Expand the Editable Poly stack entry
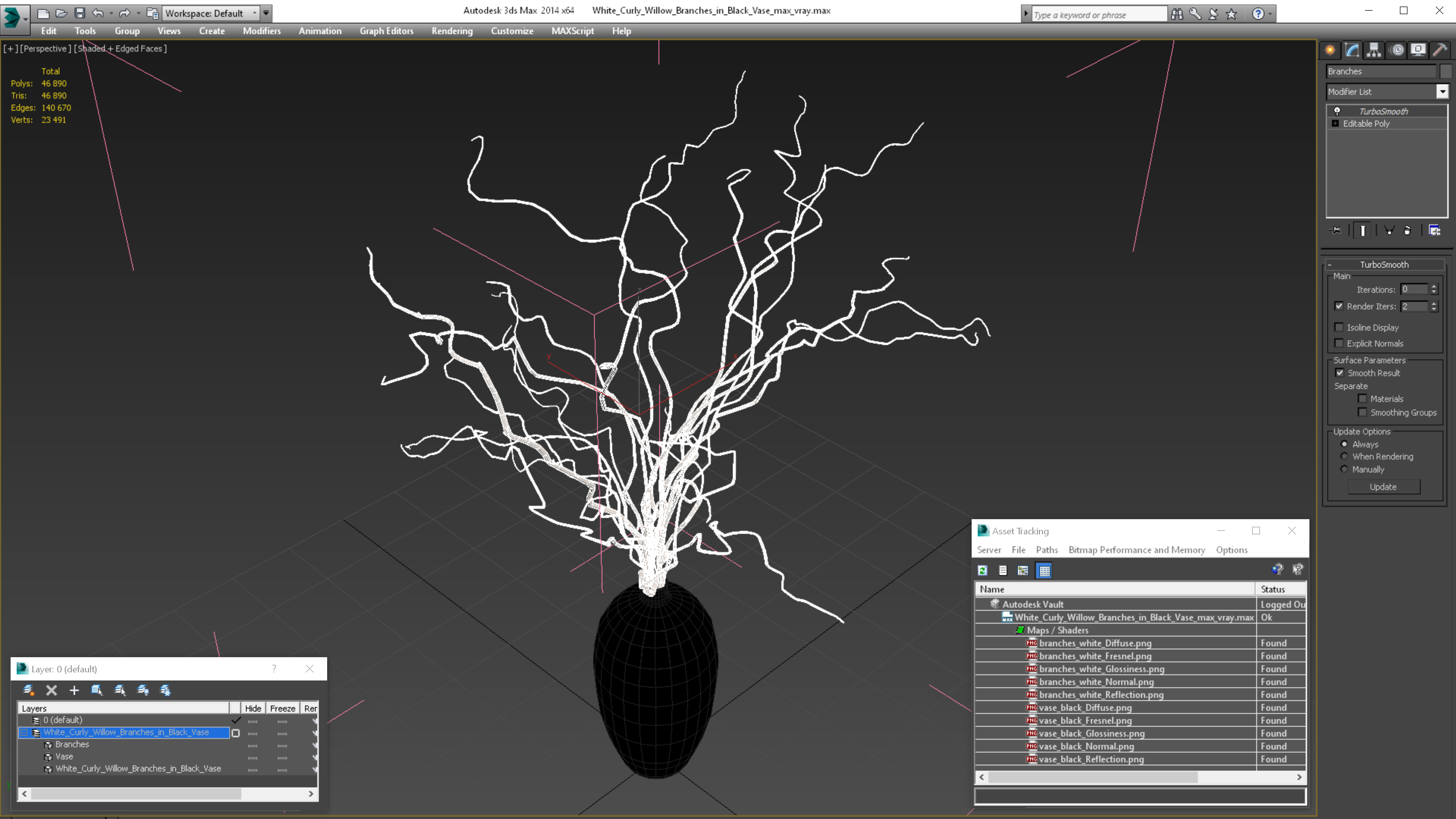Viewport: 1456px width, 819px height. tap(1335, 124)
